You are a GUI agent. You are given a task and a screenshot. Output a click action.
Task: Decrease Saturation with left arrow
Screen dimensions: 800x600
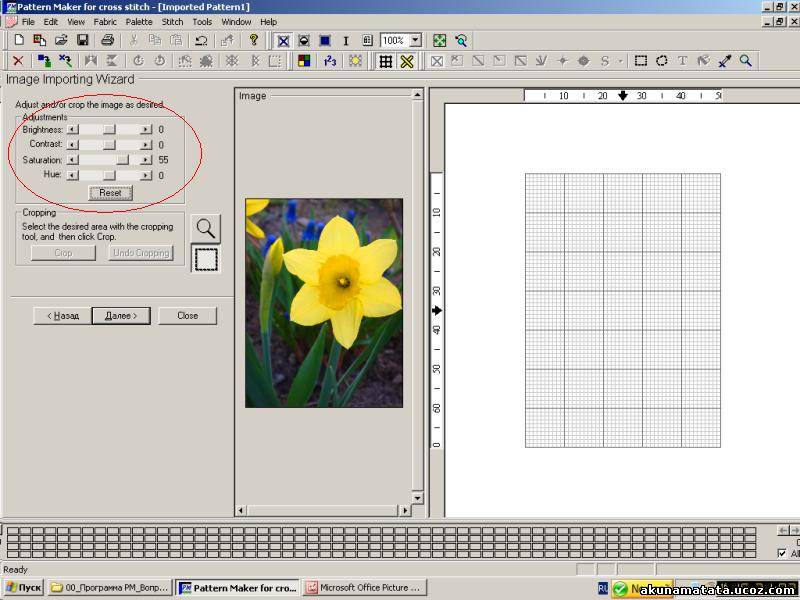coord(73,160)
